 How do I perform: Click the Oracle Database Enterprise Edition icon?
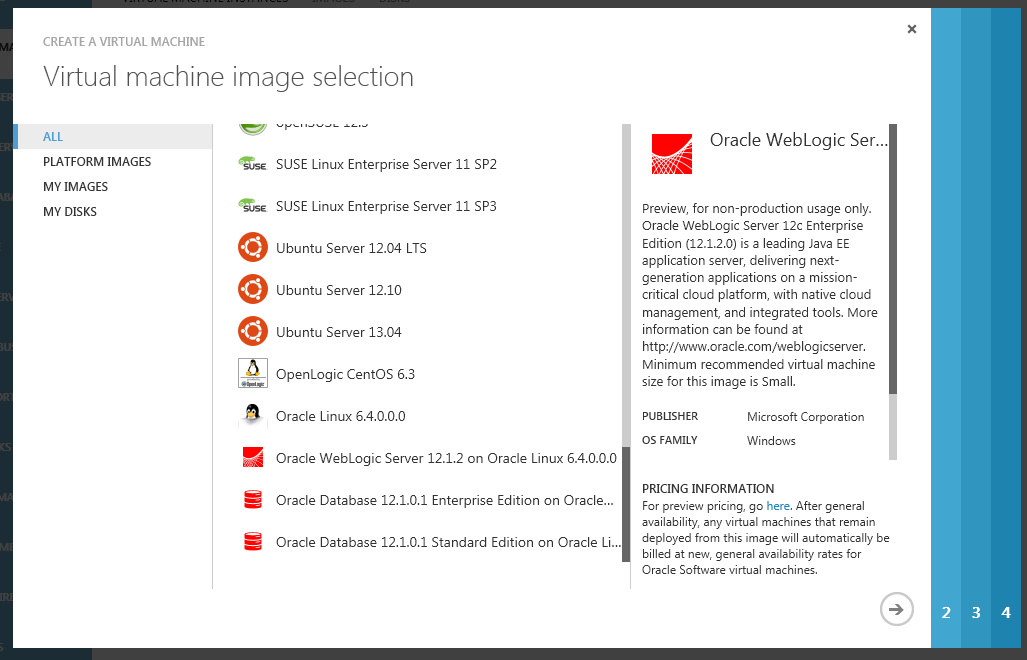253,500
